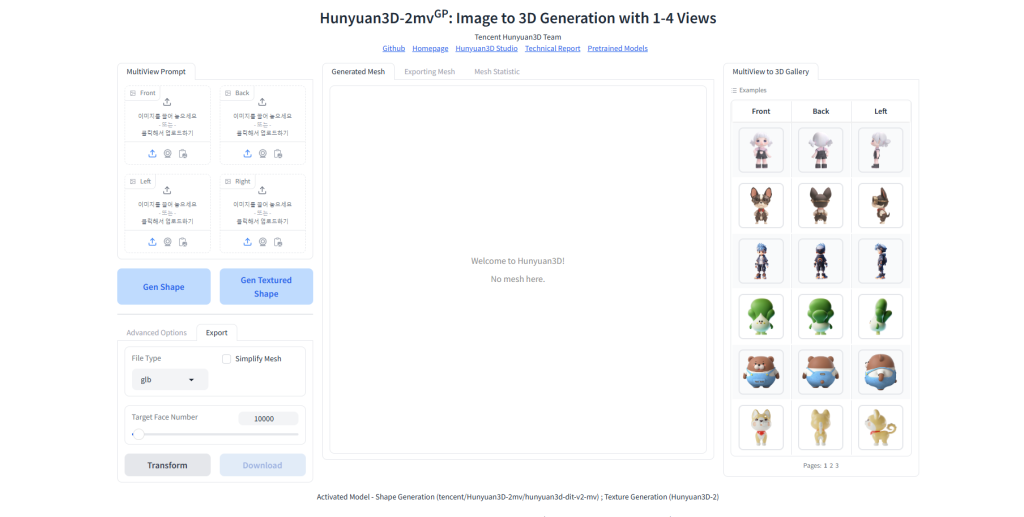
Task: Click the Gen Textured Shape button
Action: click(x=266, y=287)
